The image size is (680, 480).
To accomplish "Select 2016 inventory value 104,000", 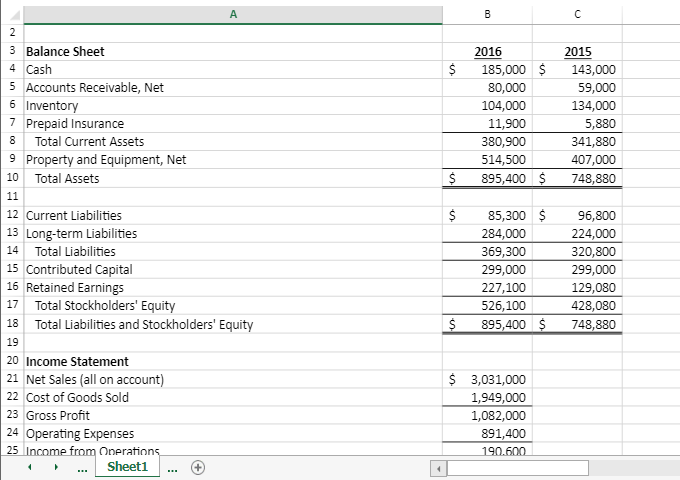I will (x=487, y=106).
